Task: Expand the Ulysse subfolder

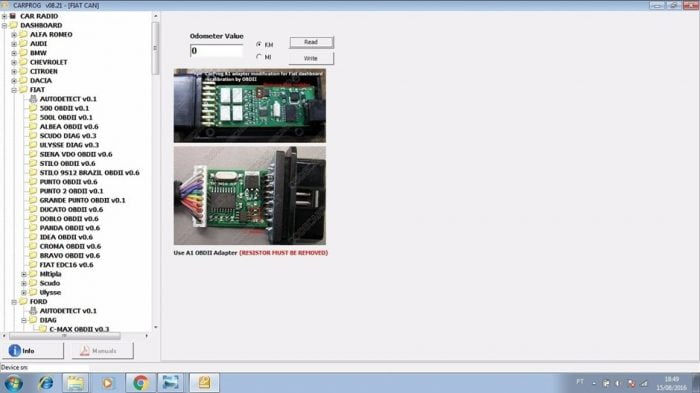Action: click(x=24, y=293)
